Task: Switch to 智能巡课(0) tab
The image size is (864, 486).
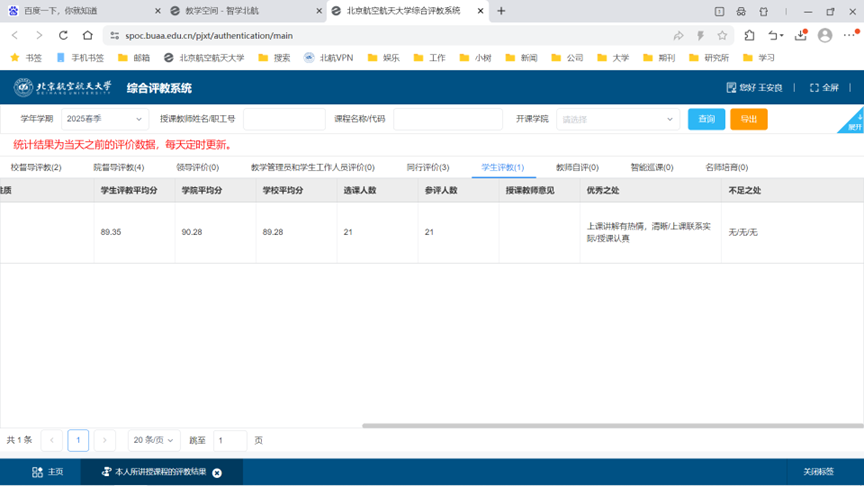Action: tap(652, 167)
